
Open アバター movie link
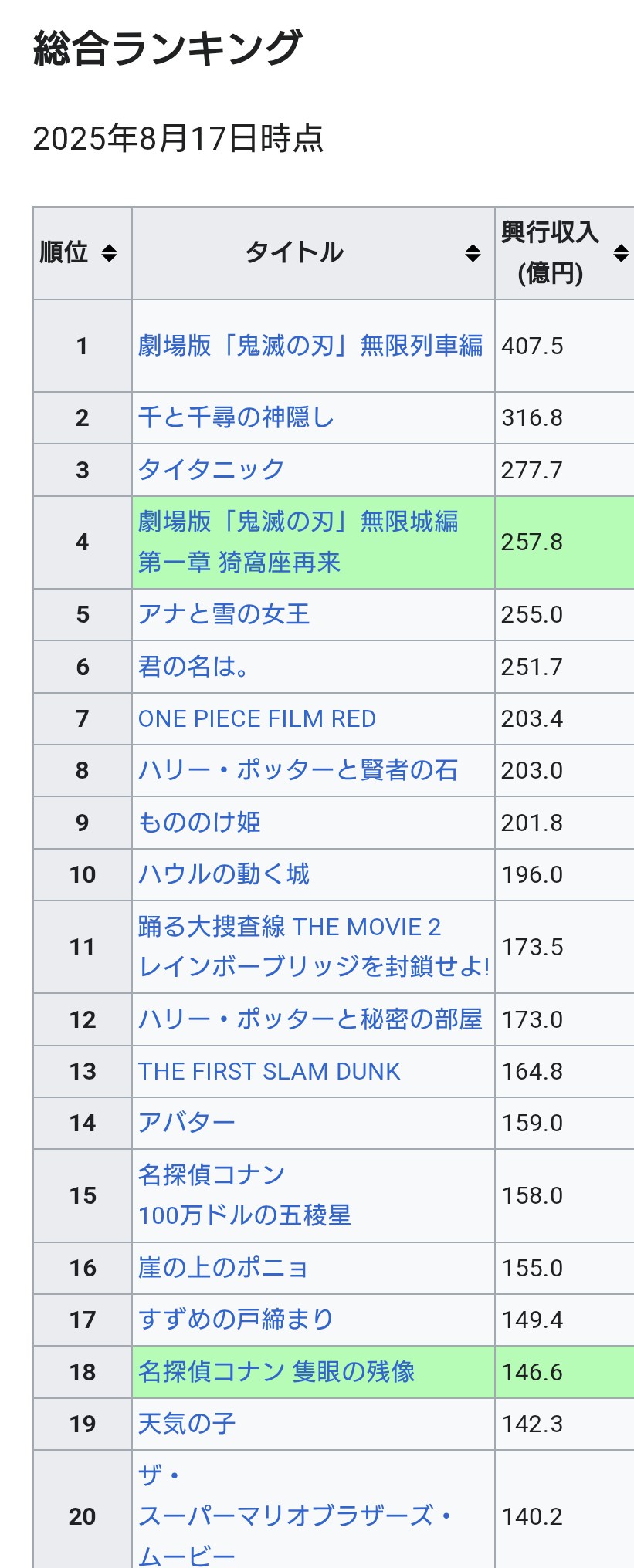[x=186, y=1123]
